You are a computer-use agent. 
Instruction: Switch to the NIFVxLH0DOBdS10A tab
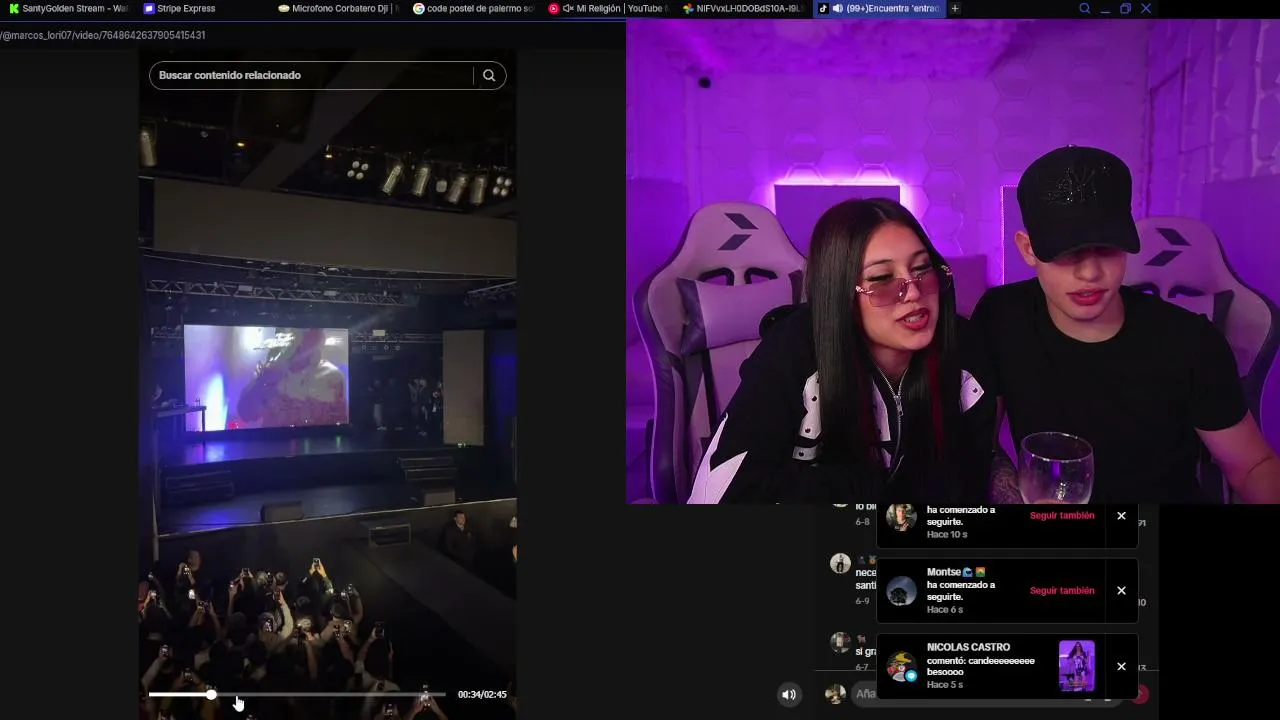(x=743, y=9)
